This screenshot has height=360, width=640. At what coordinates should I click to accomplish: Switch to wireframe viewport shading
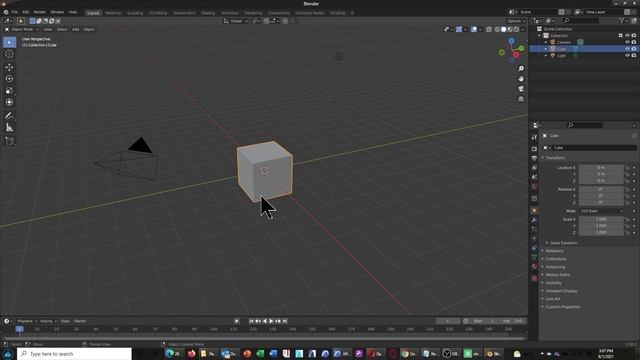coord(497,29)
